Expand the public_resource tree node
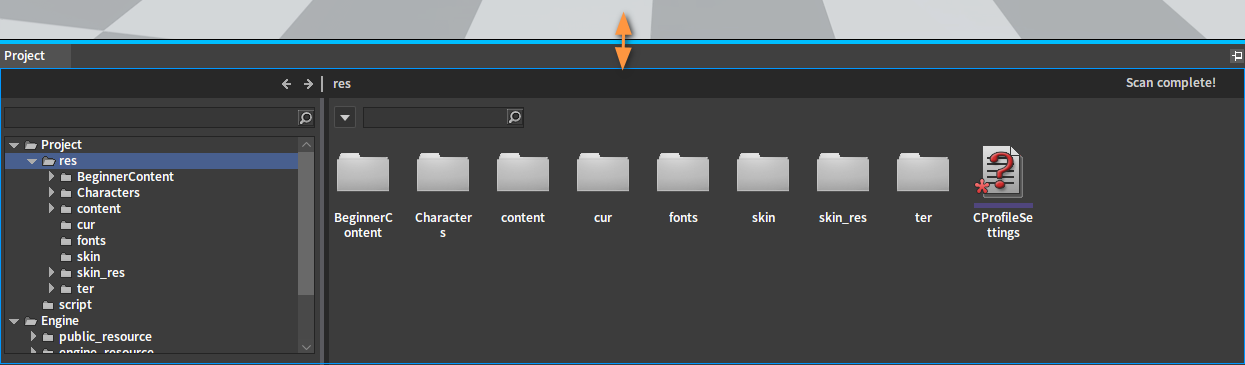The image size is (1245, 365). (33, 337)
